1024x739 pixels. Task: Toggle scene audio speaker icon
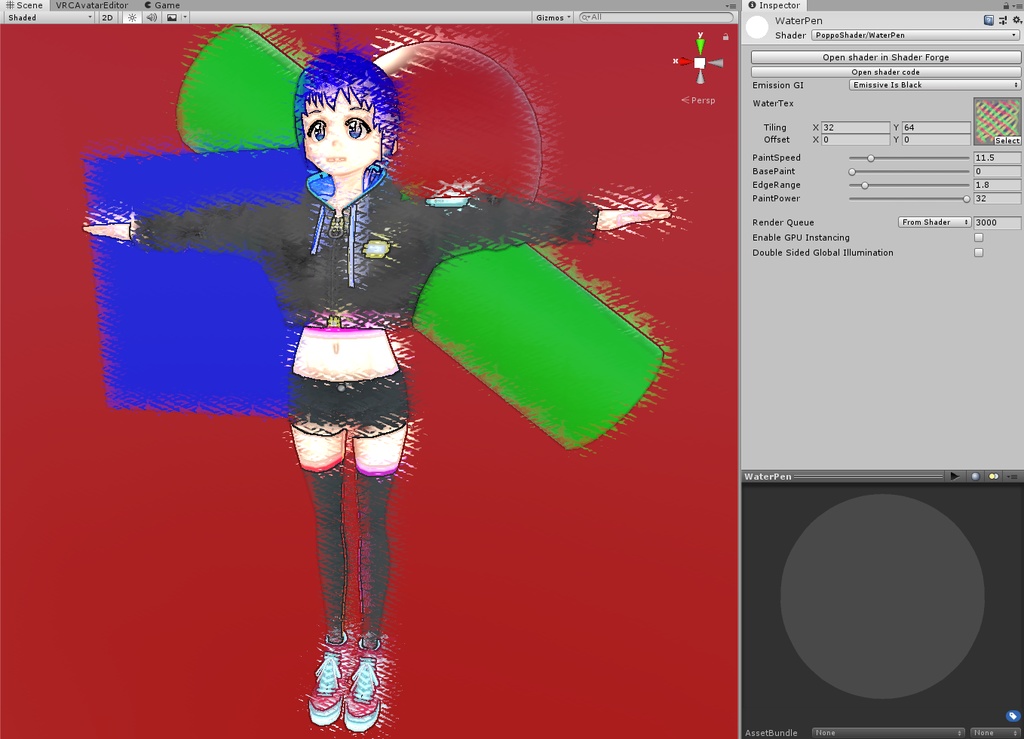point(152,18)
